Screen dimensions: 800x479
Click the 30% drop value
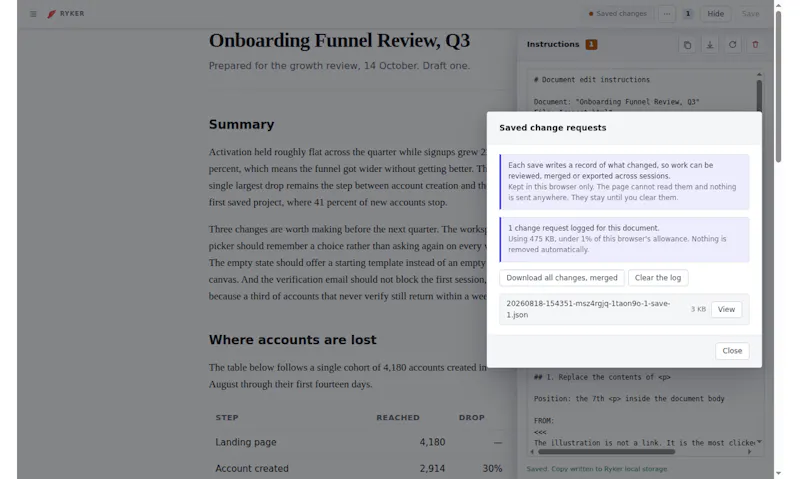[x=492, y=468]
